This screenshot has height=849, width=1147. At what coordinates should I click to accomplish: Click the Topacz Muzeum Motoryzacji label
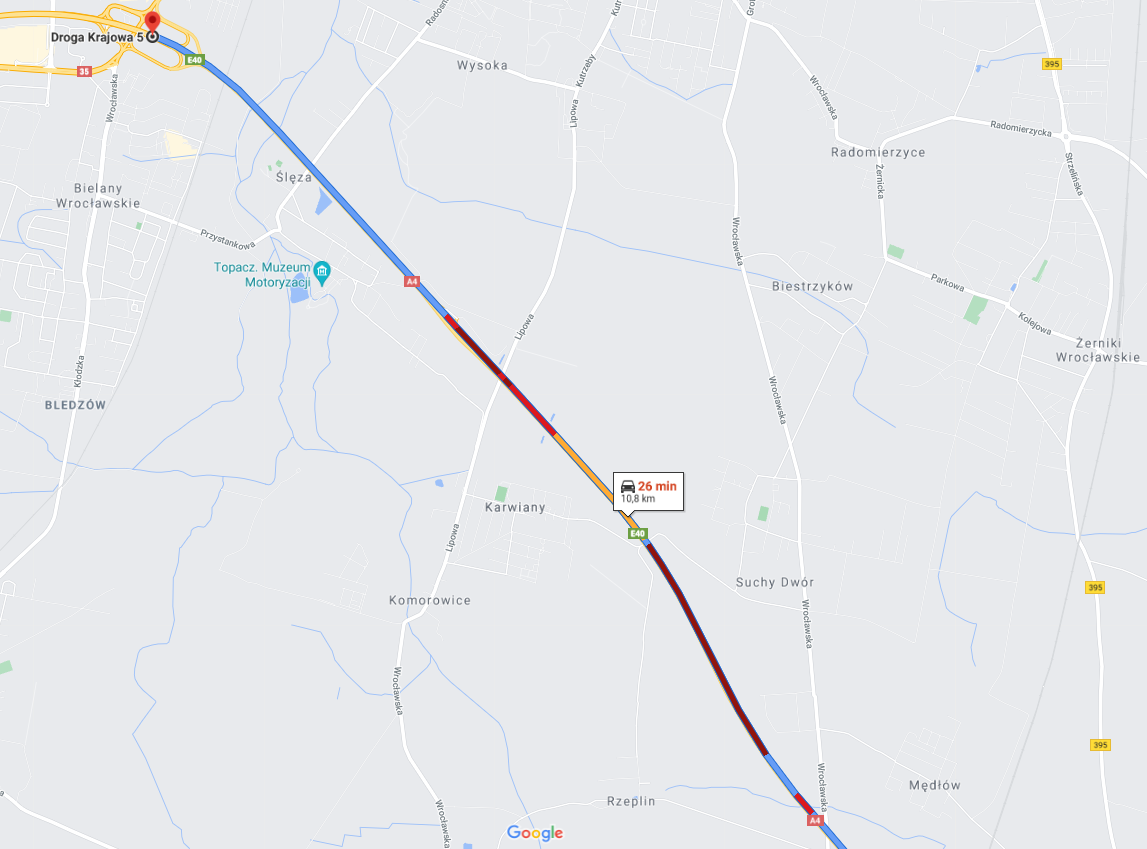click(x=262, y=275)
